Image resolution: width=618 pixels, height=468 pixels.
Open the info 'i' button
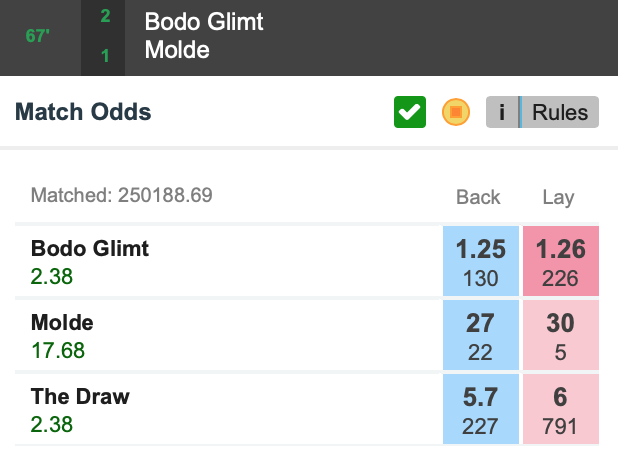[502, 112]
